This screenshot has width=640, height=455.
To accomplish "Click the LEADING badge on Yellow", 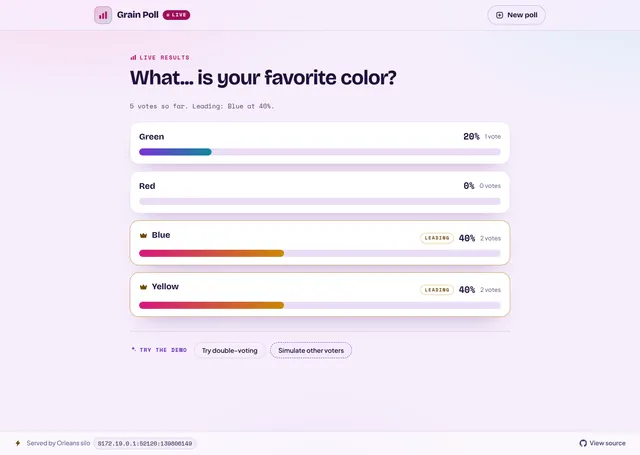I will tap(437, 290).
